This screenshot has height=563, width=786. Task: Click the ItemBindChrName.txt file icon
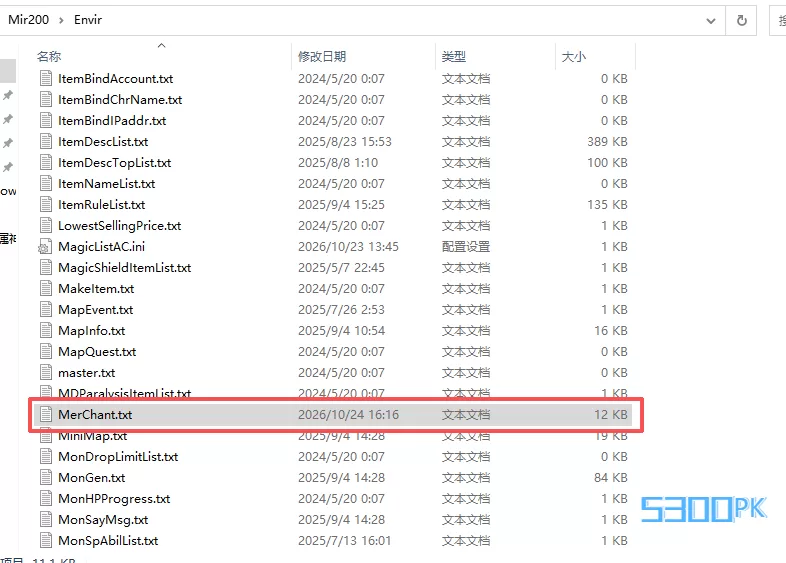46,100
